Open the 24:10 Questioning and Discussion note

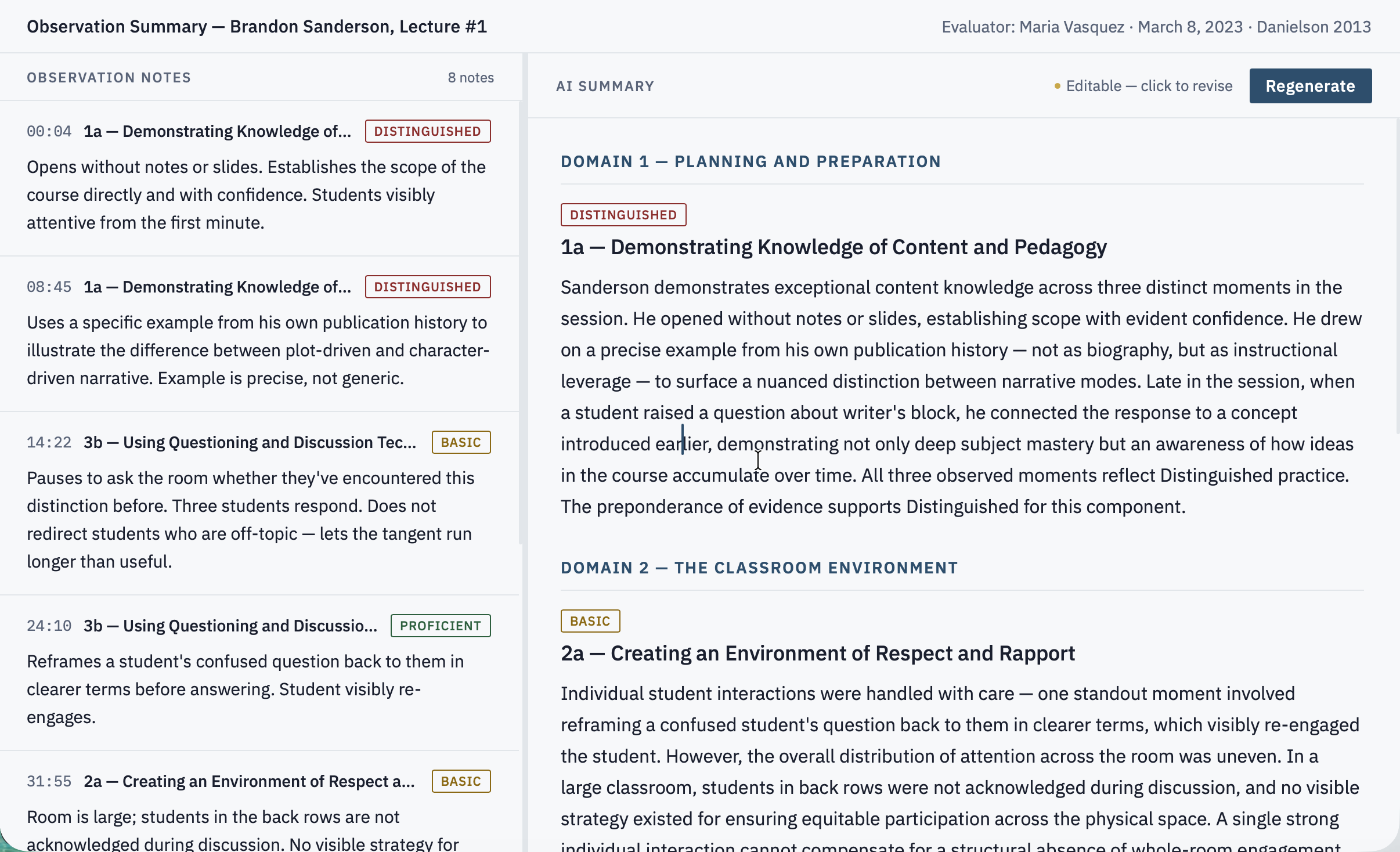pyautogui.click(x=230, y=626)
